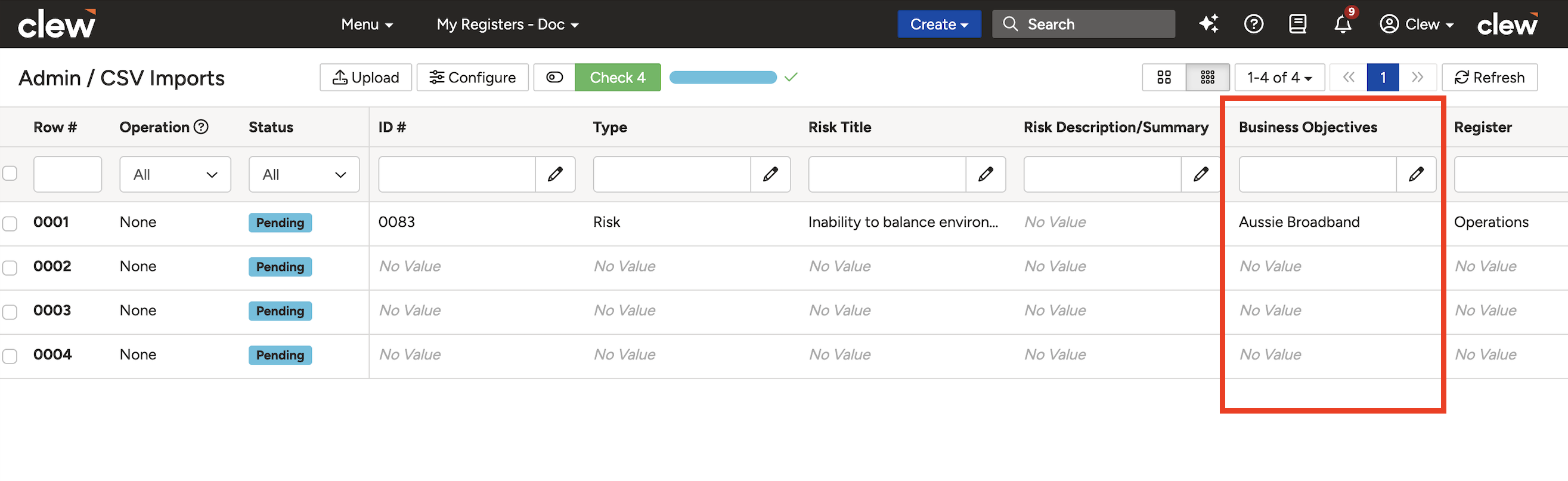Click pencil icon for Risk Title filter
Image resolution: width=1568 pixels, height=481 pixels.
tap(986, 174)
